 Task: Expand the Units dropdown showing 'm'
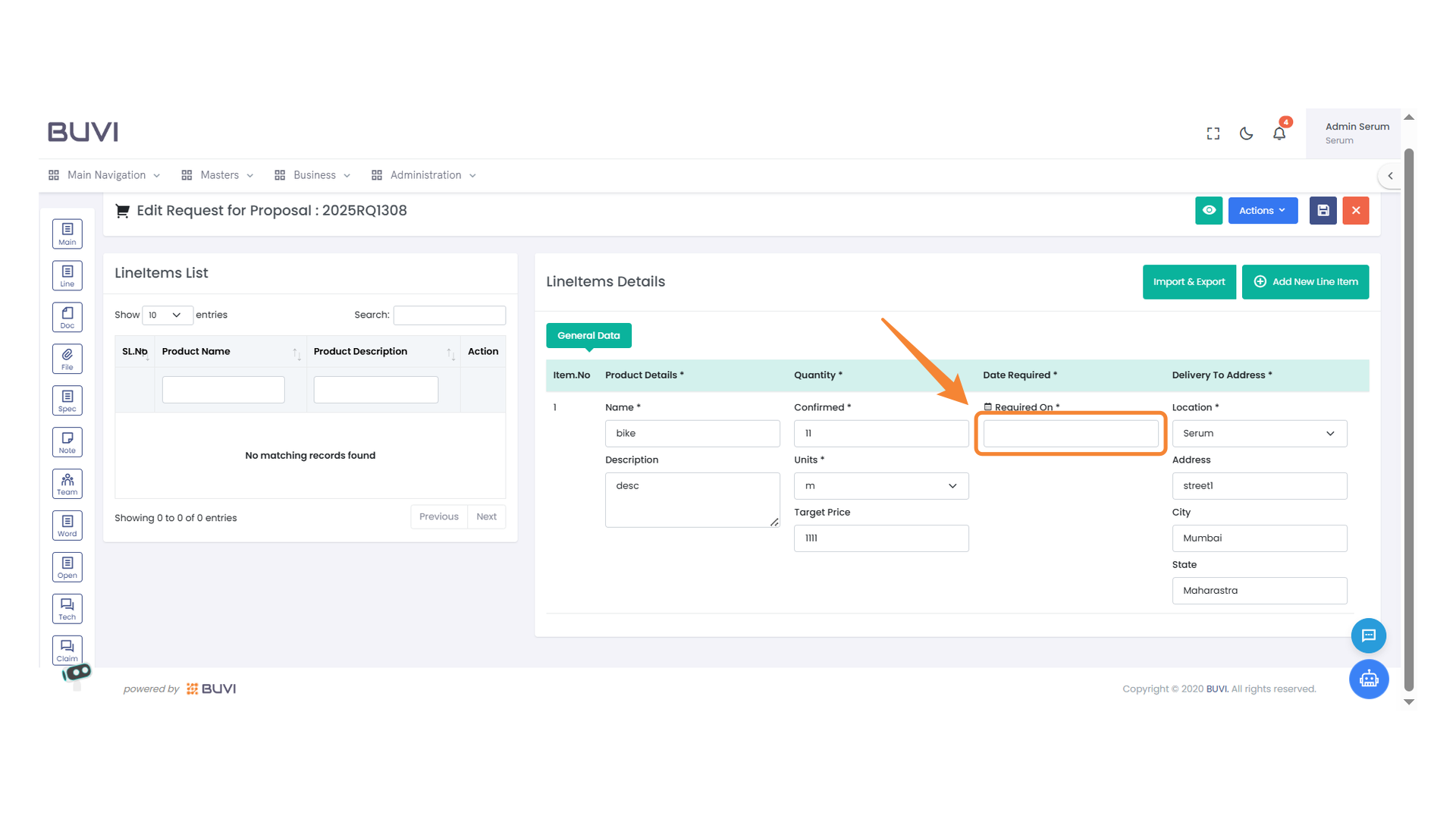point(880,485)
